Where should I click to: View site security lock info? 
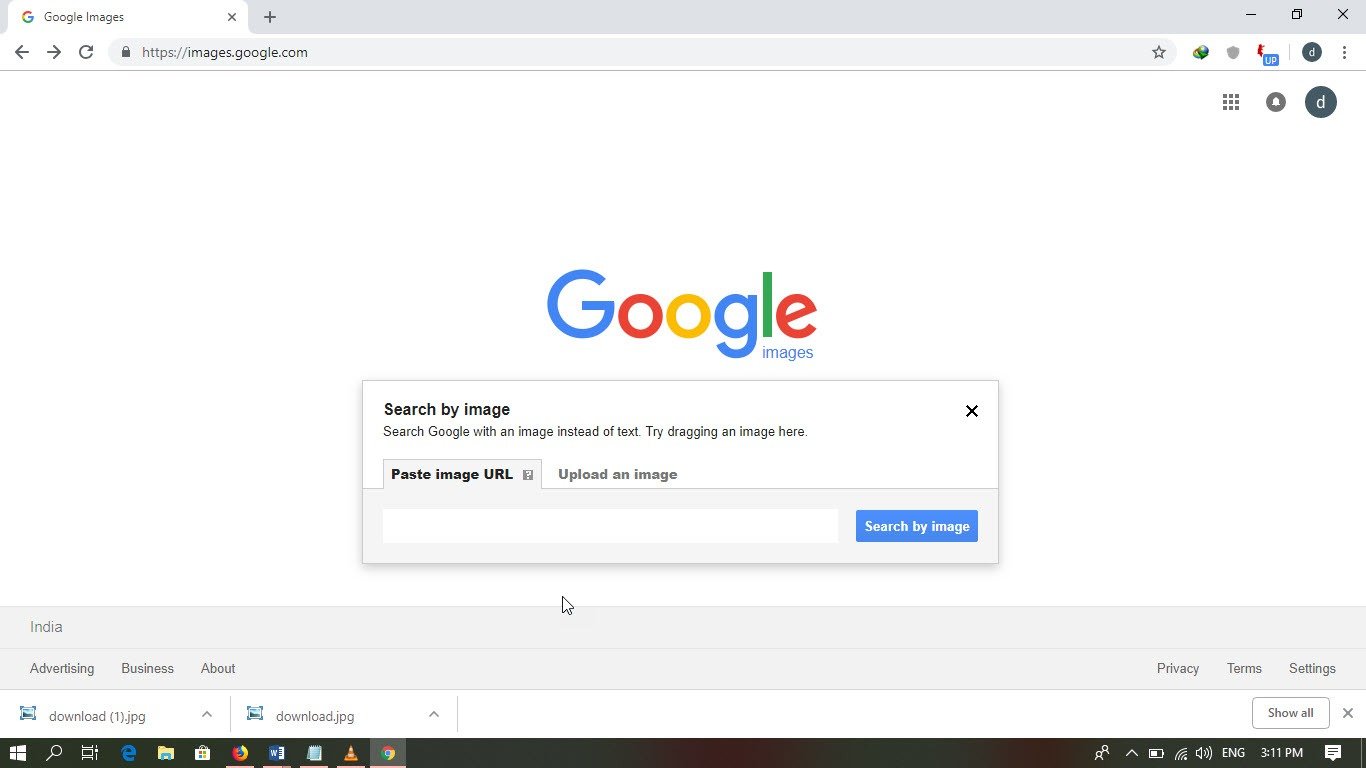[x=125, y=52]
